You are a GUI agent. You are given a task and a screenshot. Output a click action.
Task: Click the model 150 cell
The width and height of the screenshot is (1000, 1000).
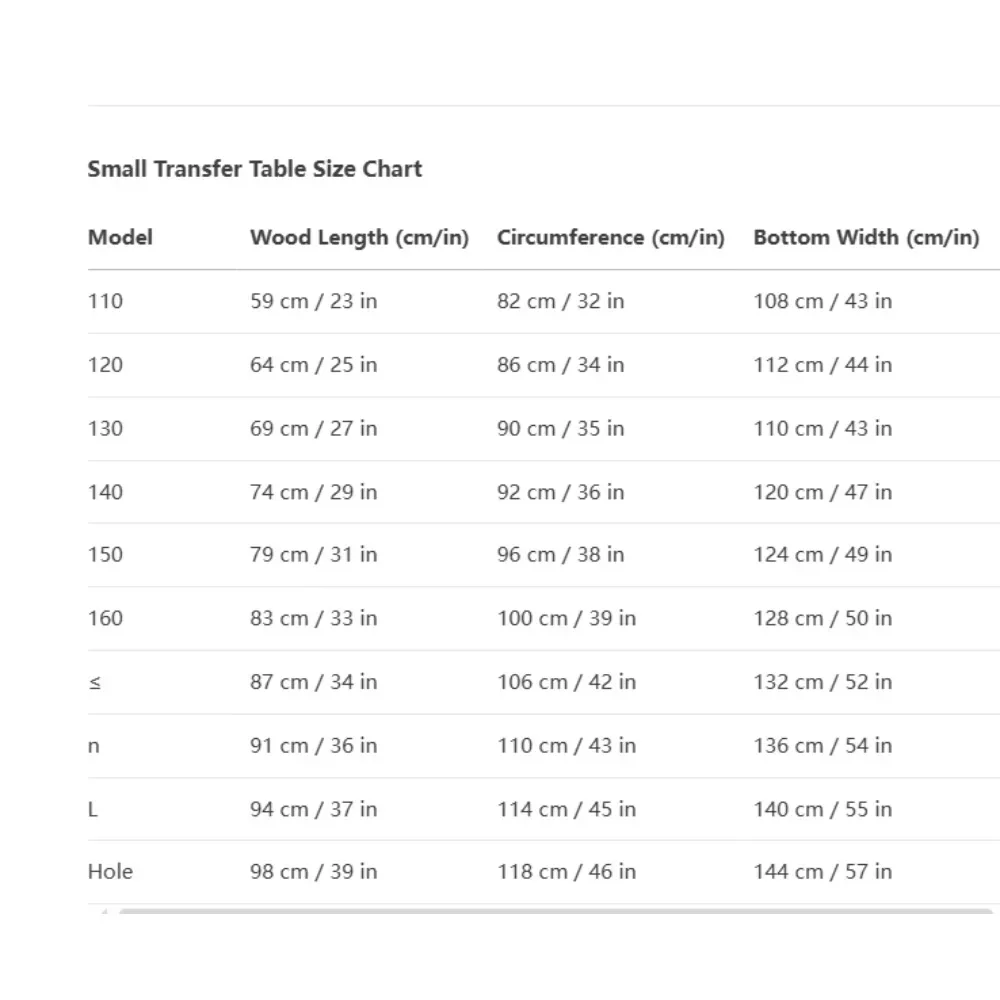click(x=105, y=554)
